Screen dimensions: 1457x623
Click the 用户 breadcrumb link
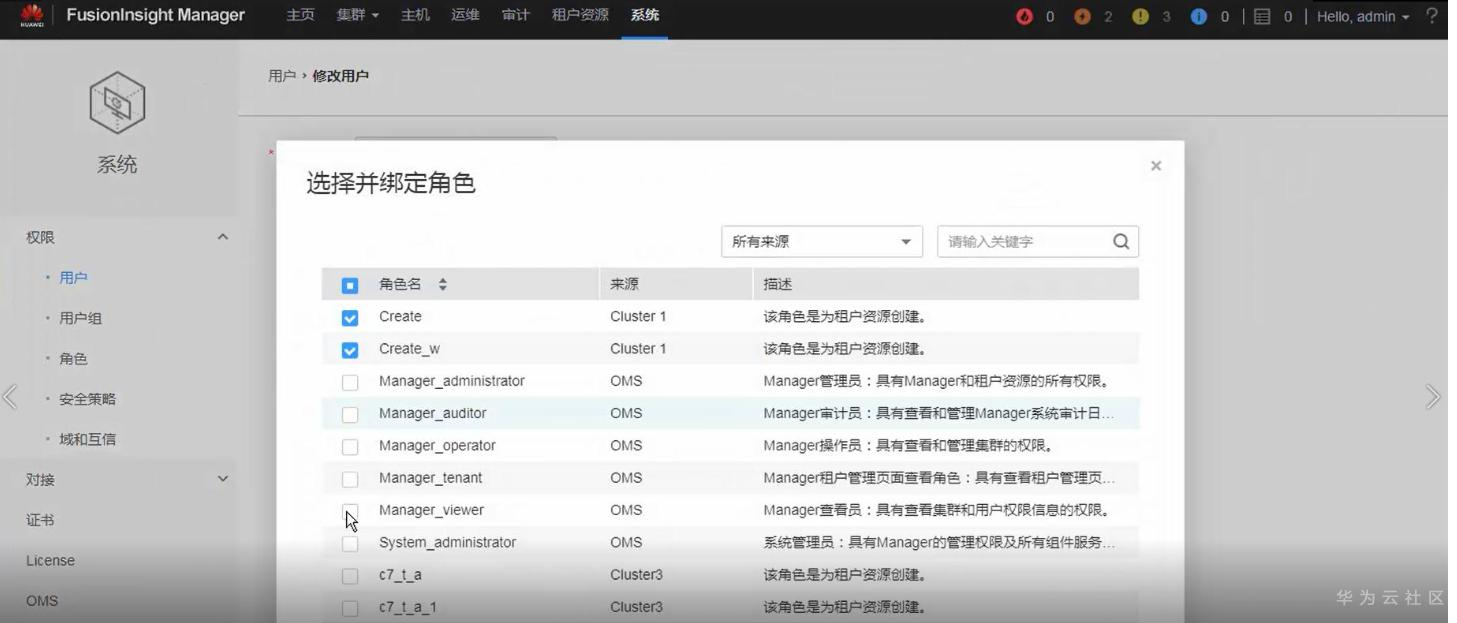[282, 76]
